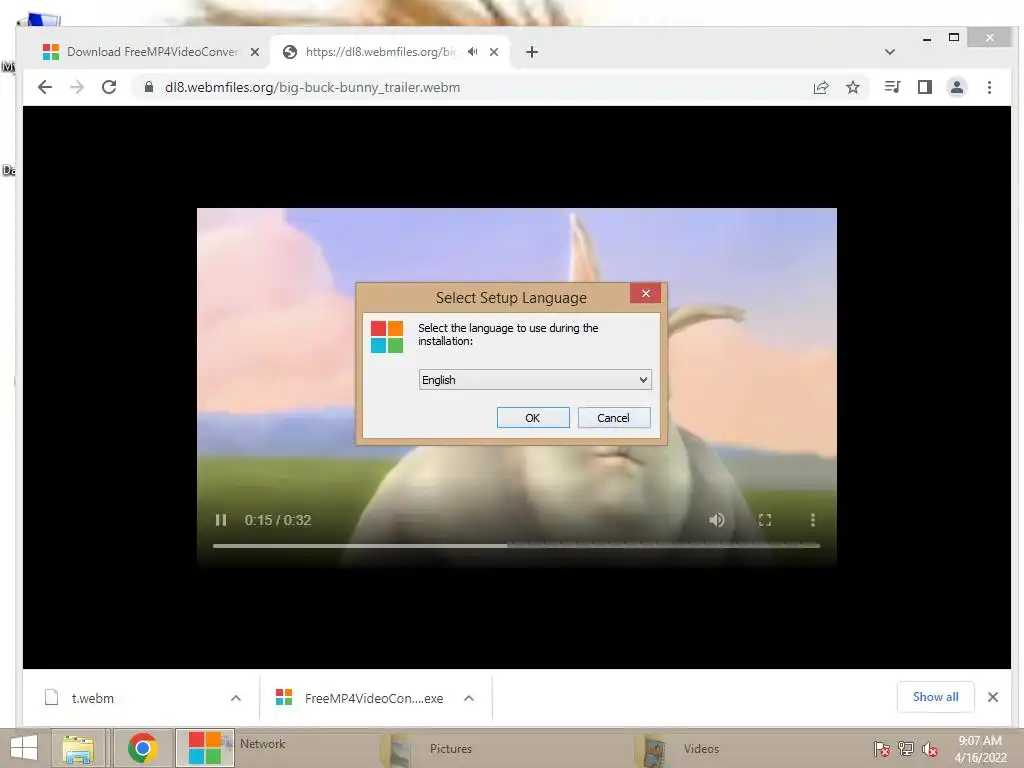Open media controls icon in toolbar
This screenshot has height=768, width=1024.
[x=892, y=87]
